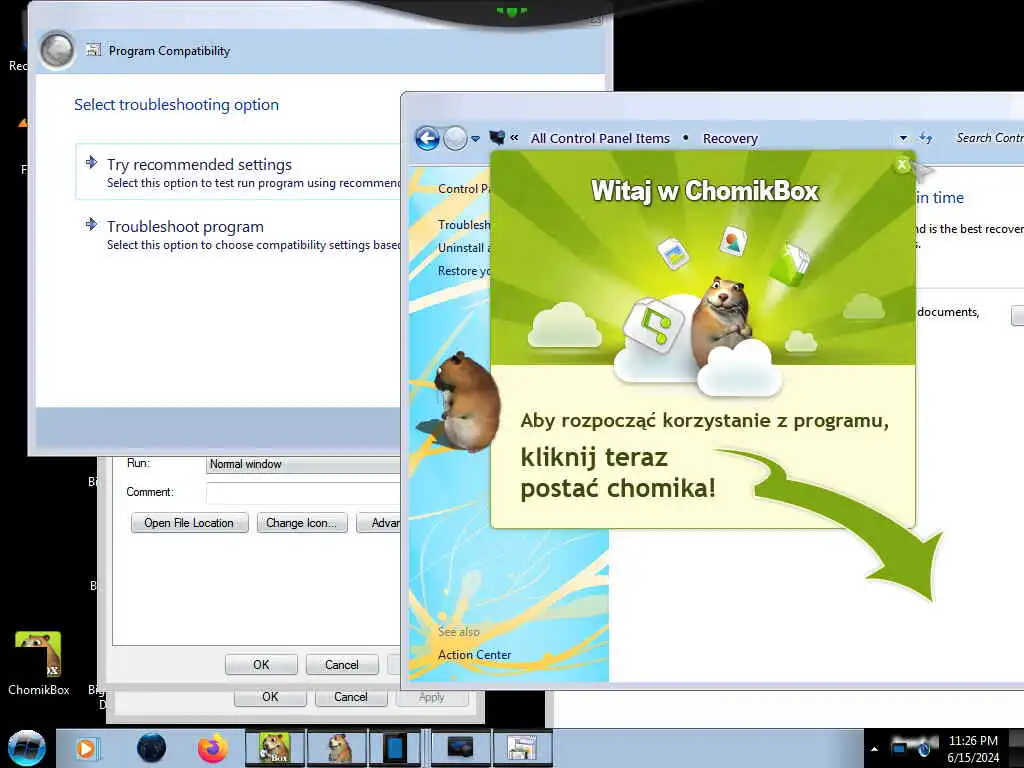Click the lower Cancel button beside Apply
Viewport: 1024px width, 768px height.
pyautogui.click(x=351, y=697)
